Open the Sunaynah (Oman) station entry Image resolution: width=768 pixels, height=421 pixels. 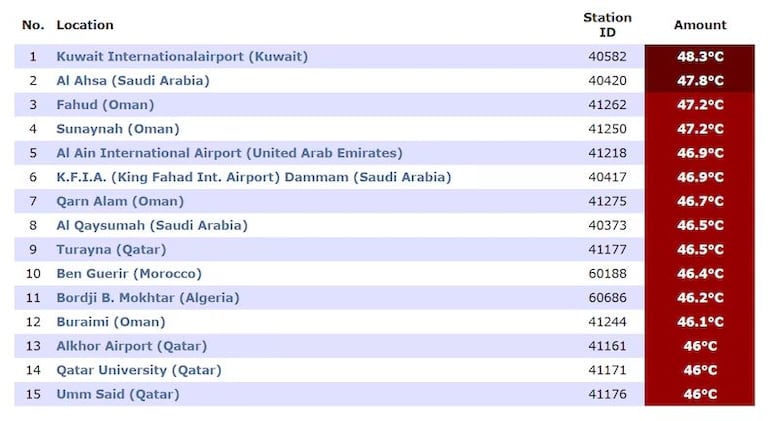click(118, 129)
